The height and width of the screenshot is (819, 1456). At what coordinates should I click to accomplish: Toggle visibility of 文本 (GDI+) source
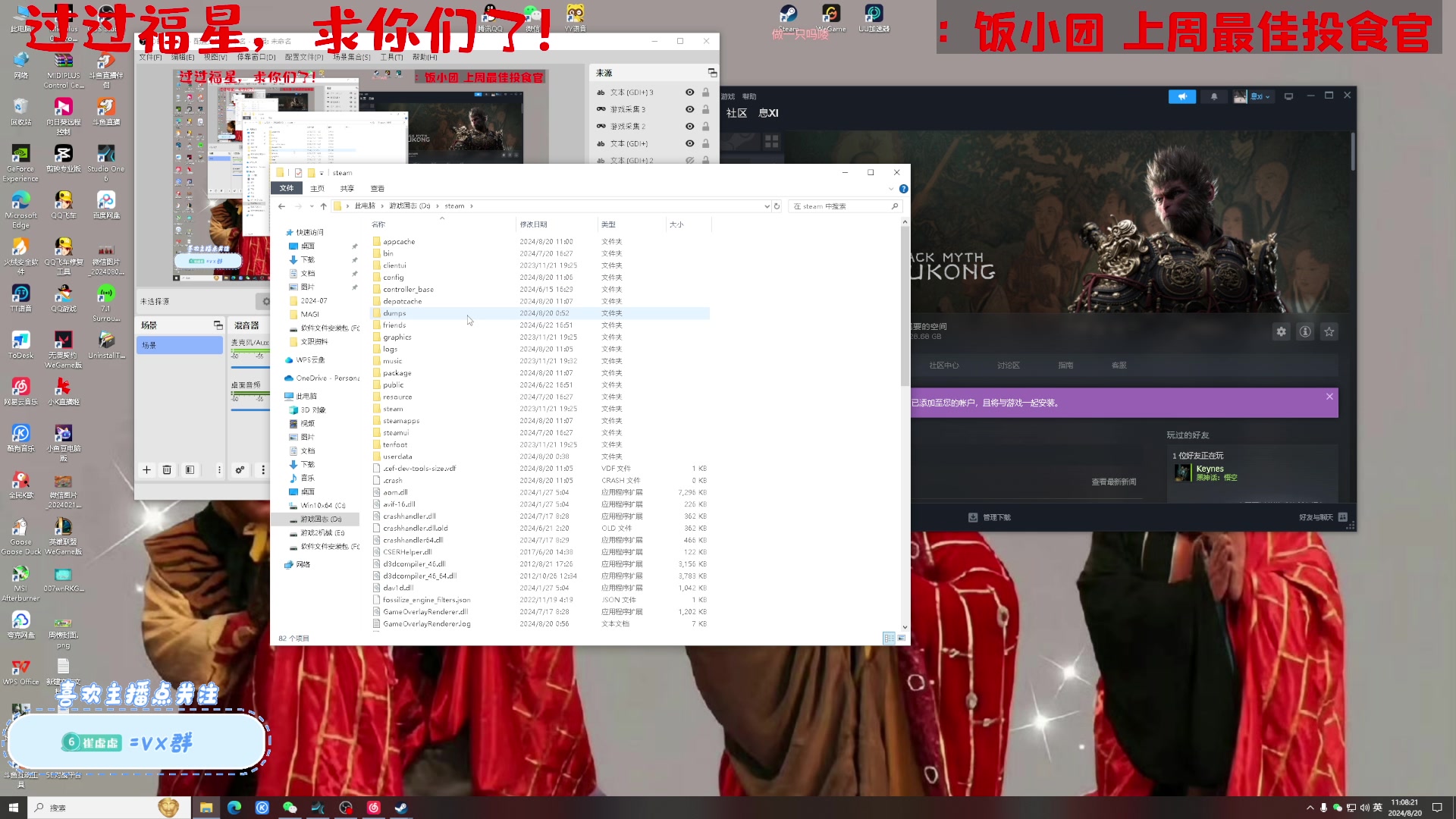[689, 143]
